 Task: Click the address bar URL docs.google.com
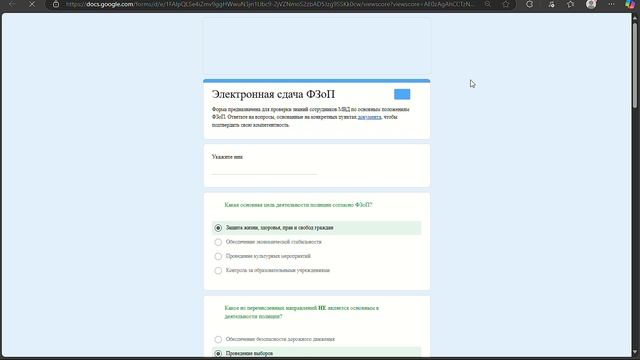tap(269, 4)
